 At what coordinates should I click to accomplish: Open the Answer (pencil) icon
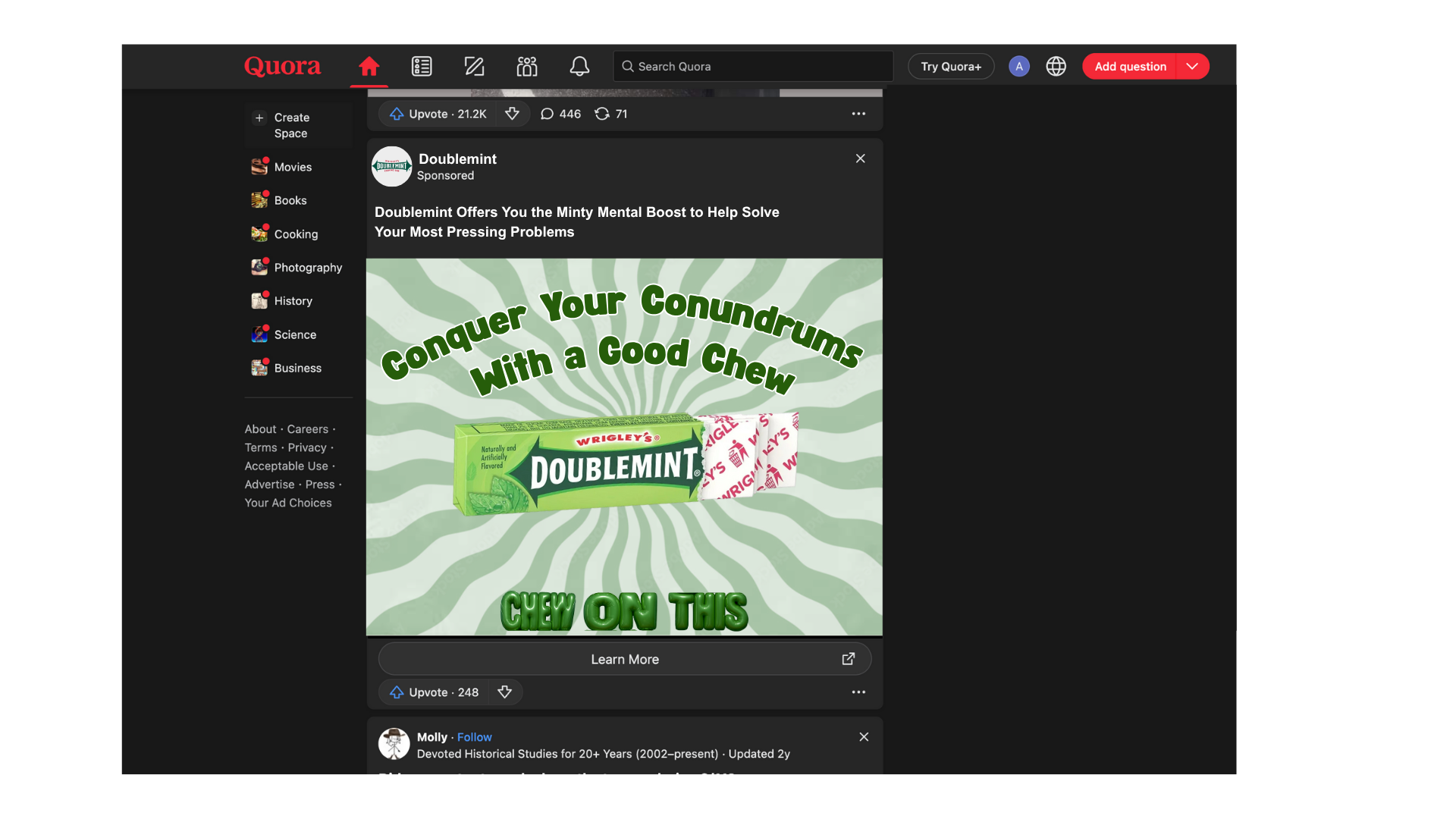[474, 67]
